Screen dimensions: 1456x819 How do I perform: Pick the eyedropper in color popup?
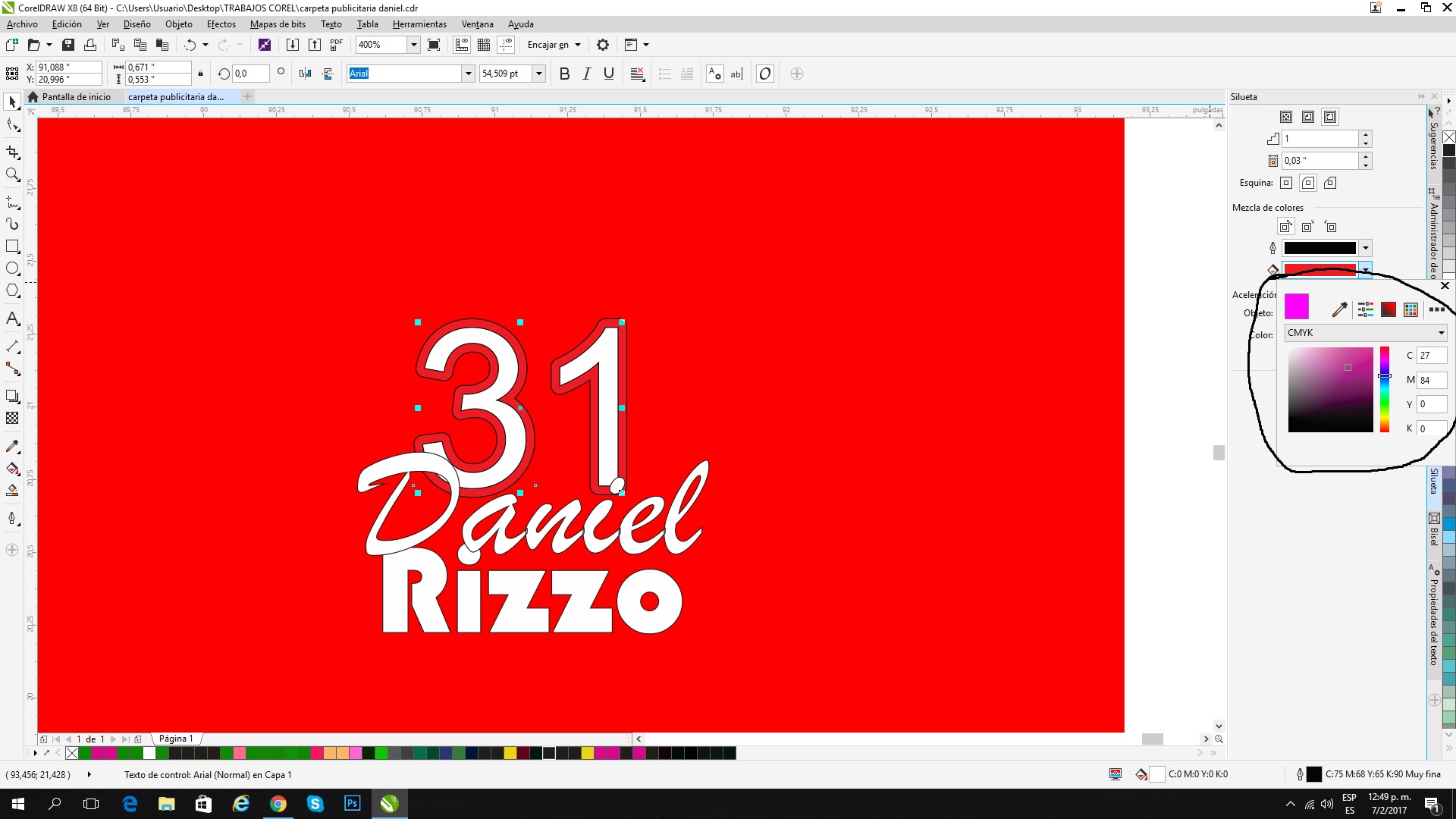coord(1339,309)
